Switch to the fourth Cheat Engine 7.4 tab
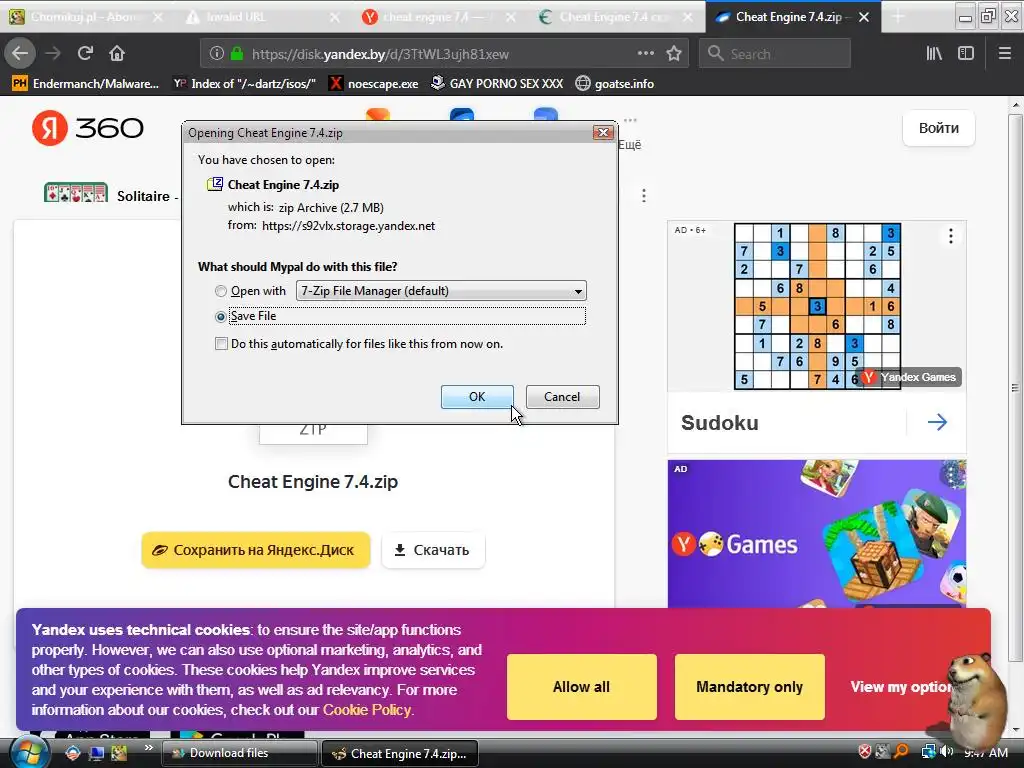The height and width of the screenshot is (768, 1024). click(611, 17)
